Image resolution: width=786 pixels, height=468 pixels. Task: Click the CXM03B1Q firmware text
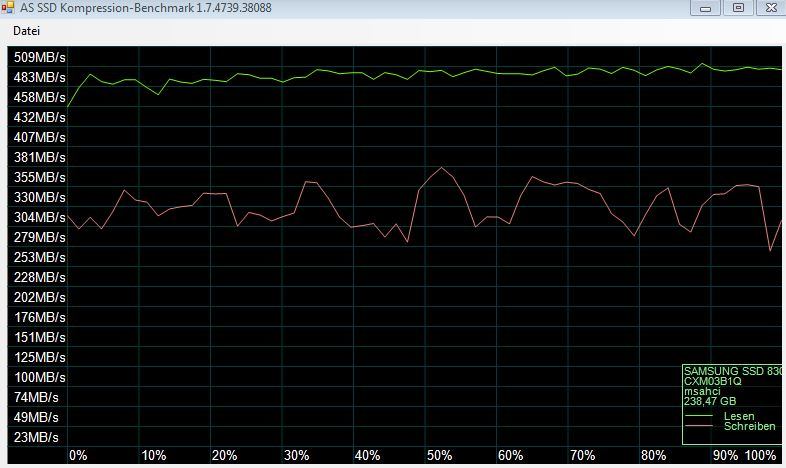pyautogui.click(x=712, y=381)
